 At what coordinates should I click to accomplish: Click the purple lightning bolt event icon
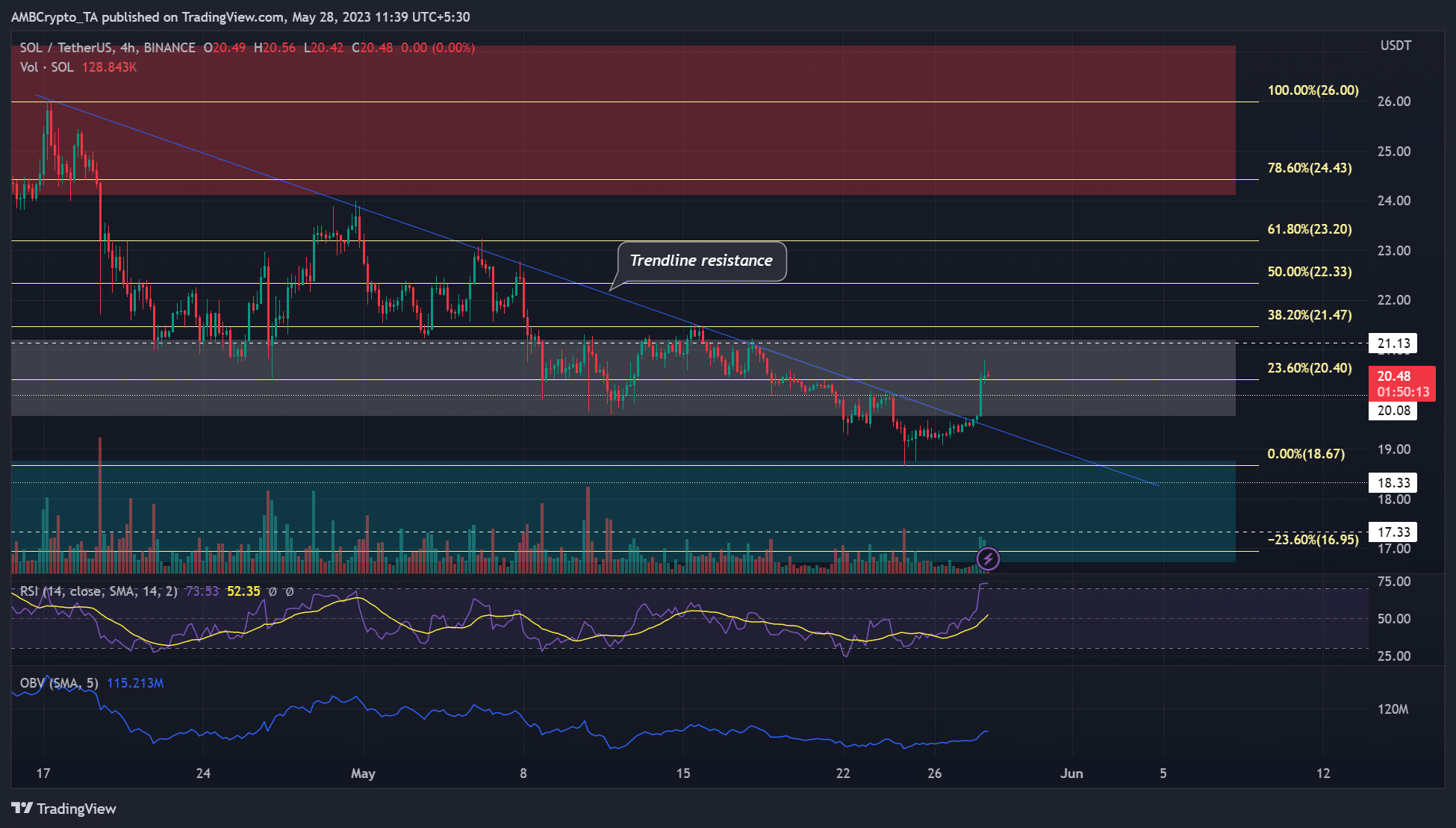[988, 558]
